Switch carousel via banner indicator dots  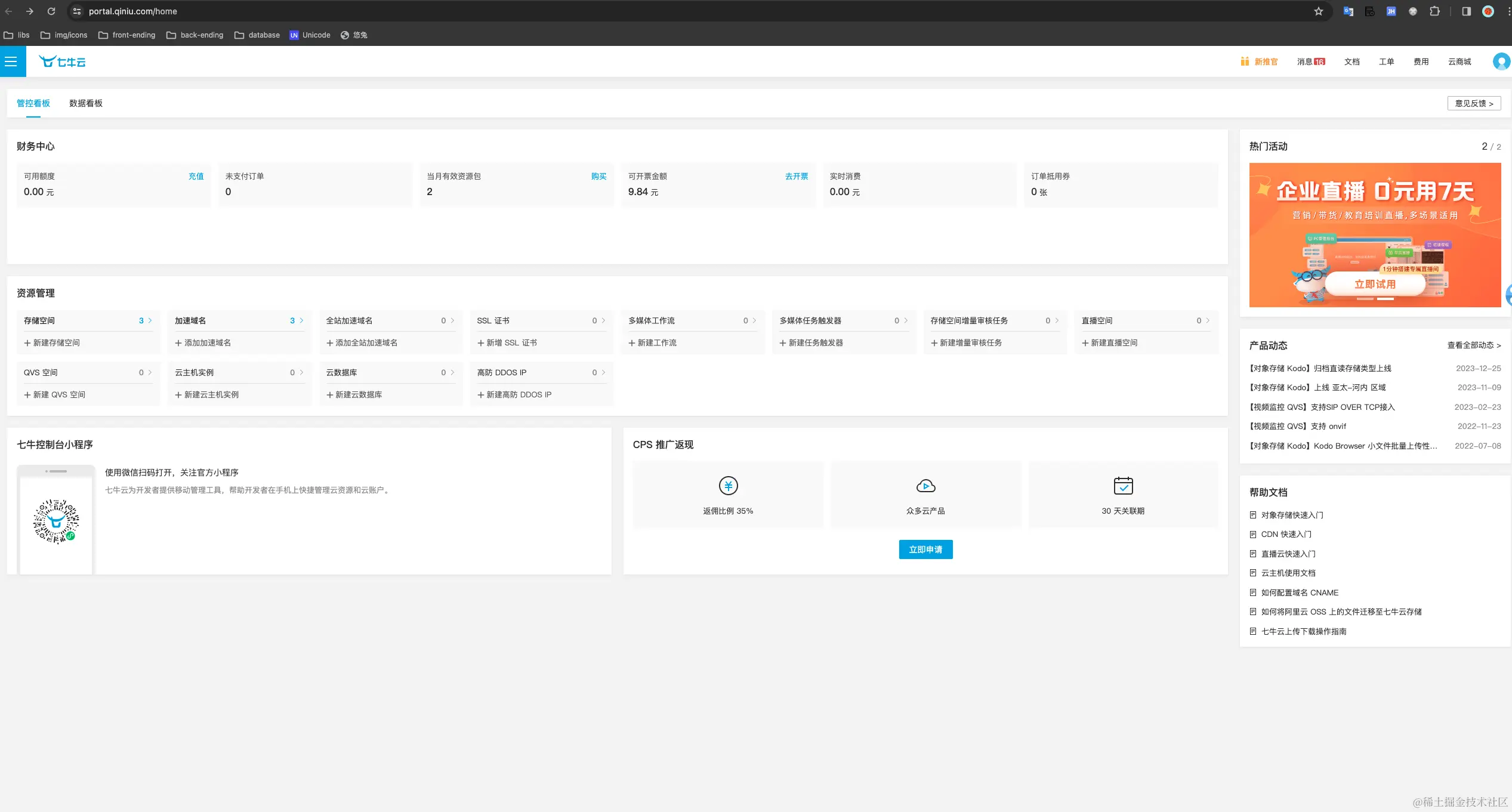tap(1365, 299)
